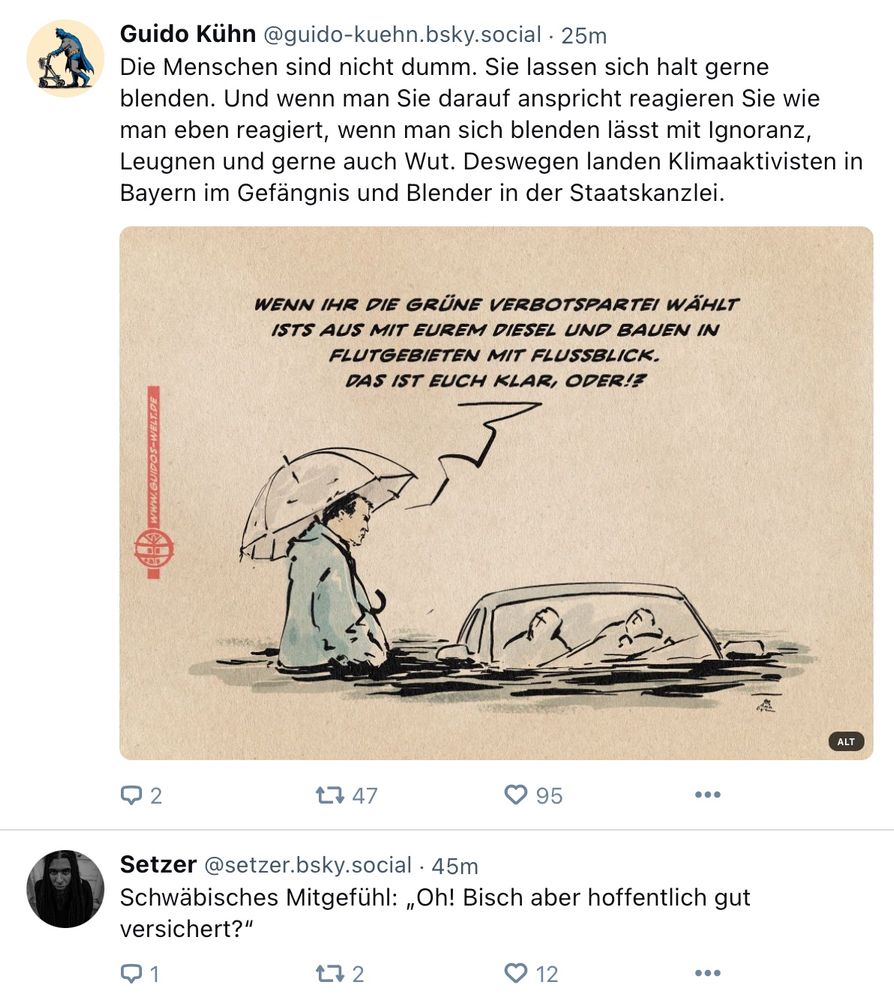The height and width of the screenshot is (1000, 894).
Task: Like Guido Kühn's post with the heart icon
Action: 515,795
